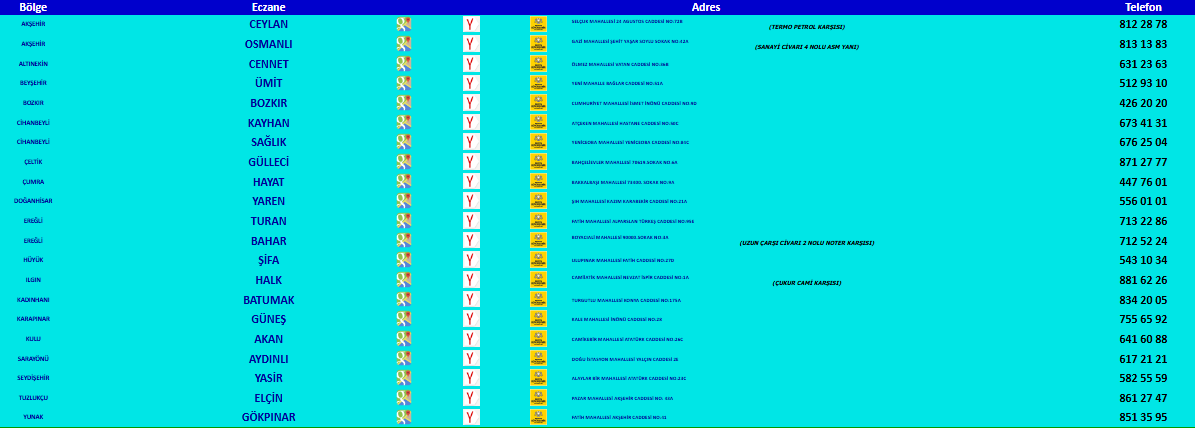Image resolution: width=1195 pixels, height=428 pixels.
Task: Open Yandex map for HAYAT pharmacy
Action: coord(471,181)
